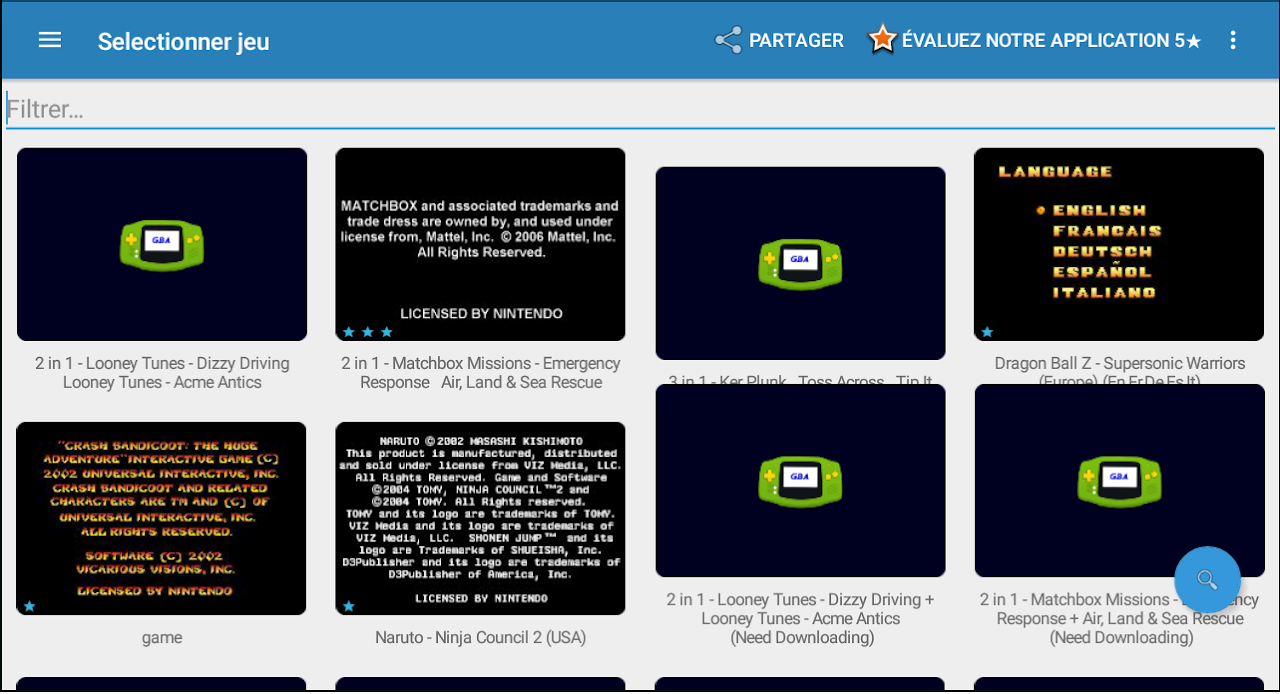The height and width of the screenshot is (694, 1280).
Task: Click the orange star rating icon
Action: [882, 39]
